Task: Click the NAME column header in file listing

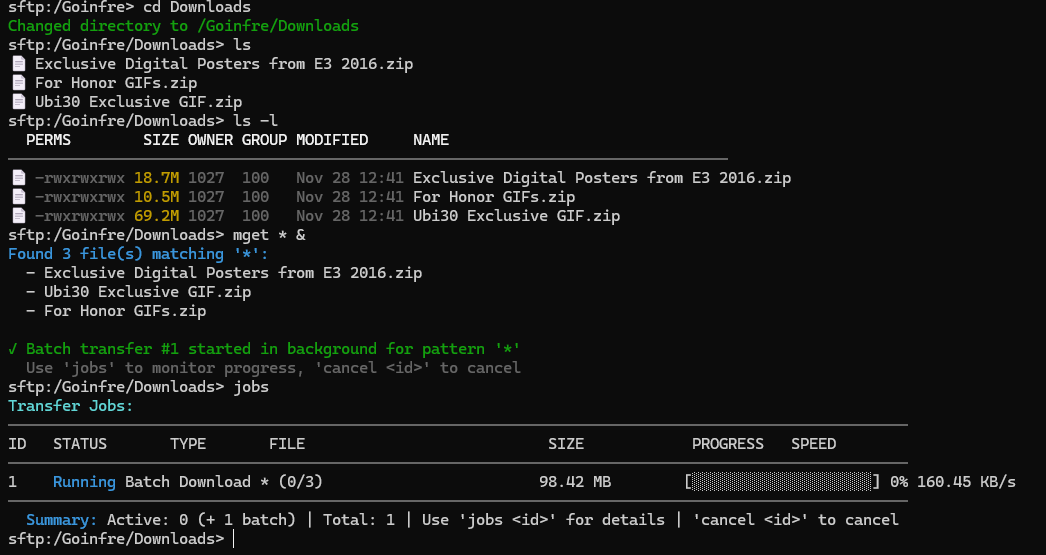Action: [431, 140]
